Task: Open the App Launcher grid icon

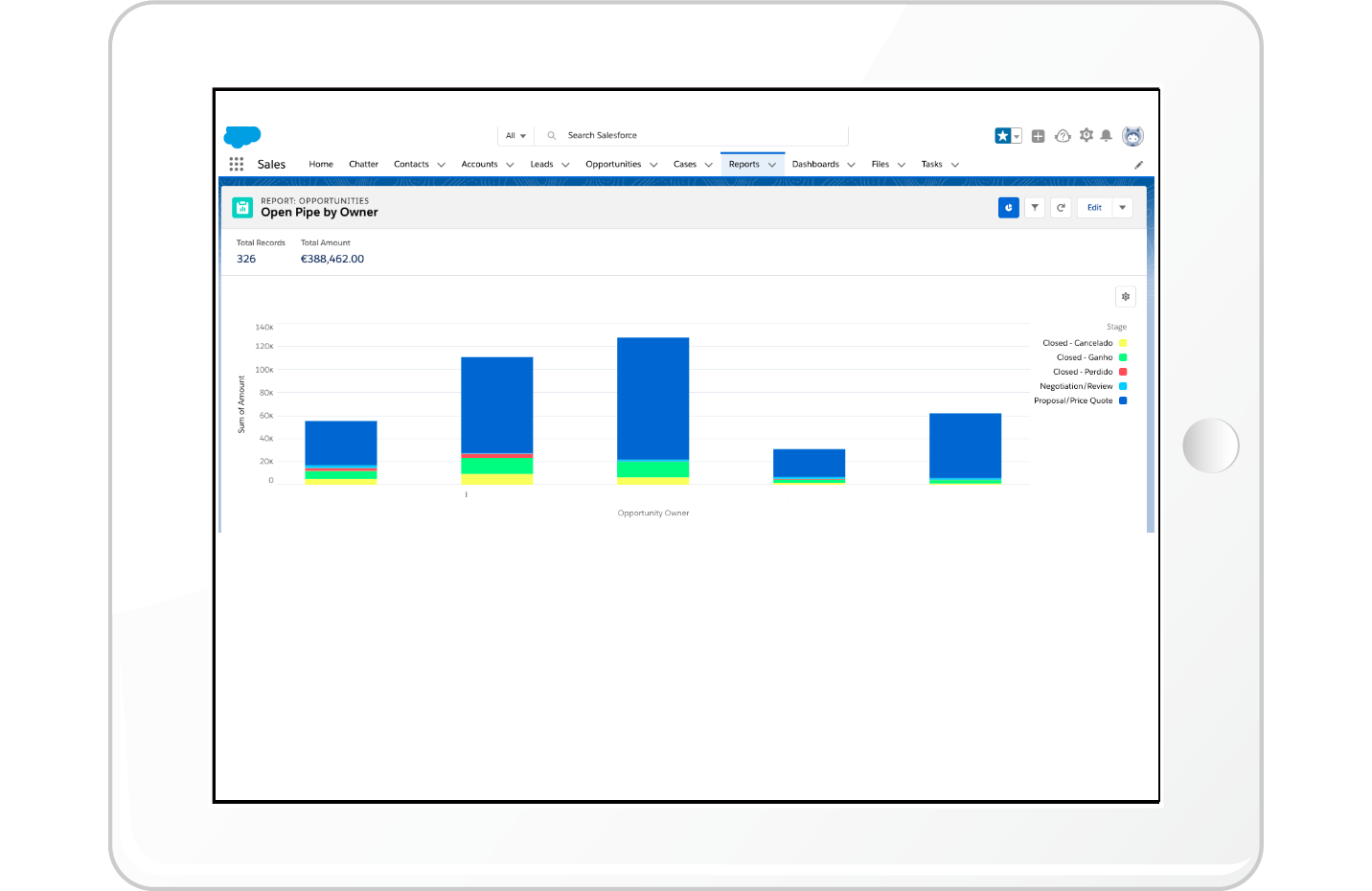Action: pos(237,164)
